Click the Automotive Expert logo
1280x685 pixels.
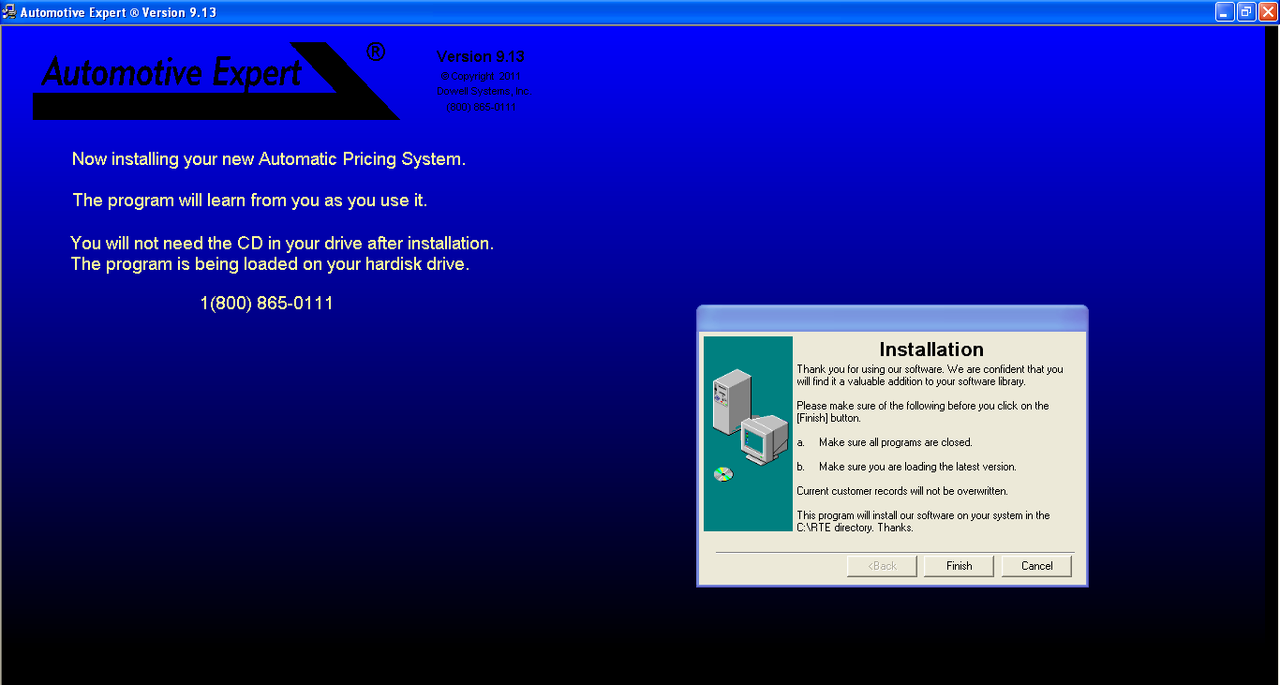[215, 79]
